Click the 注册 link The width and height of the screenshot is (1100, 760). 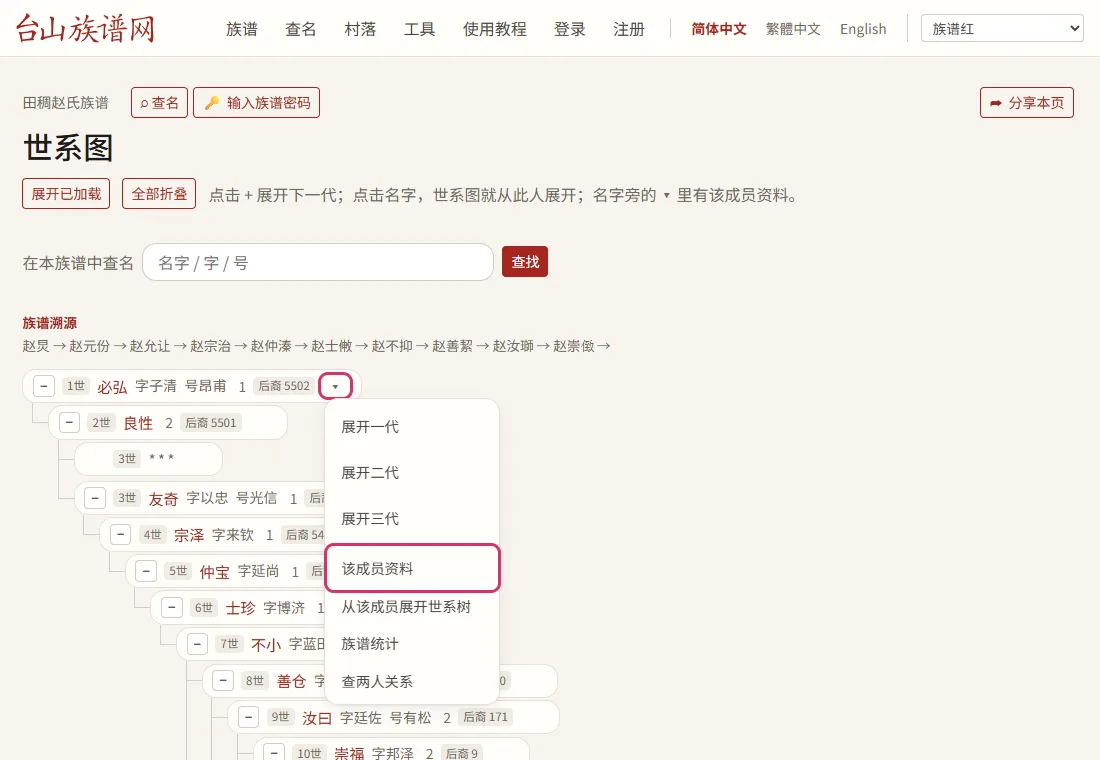pos(629,29)
